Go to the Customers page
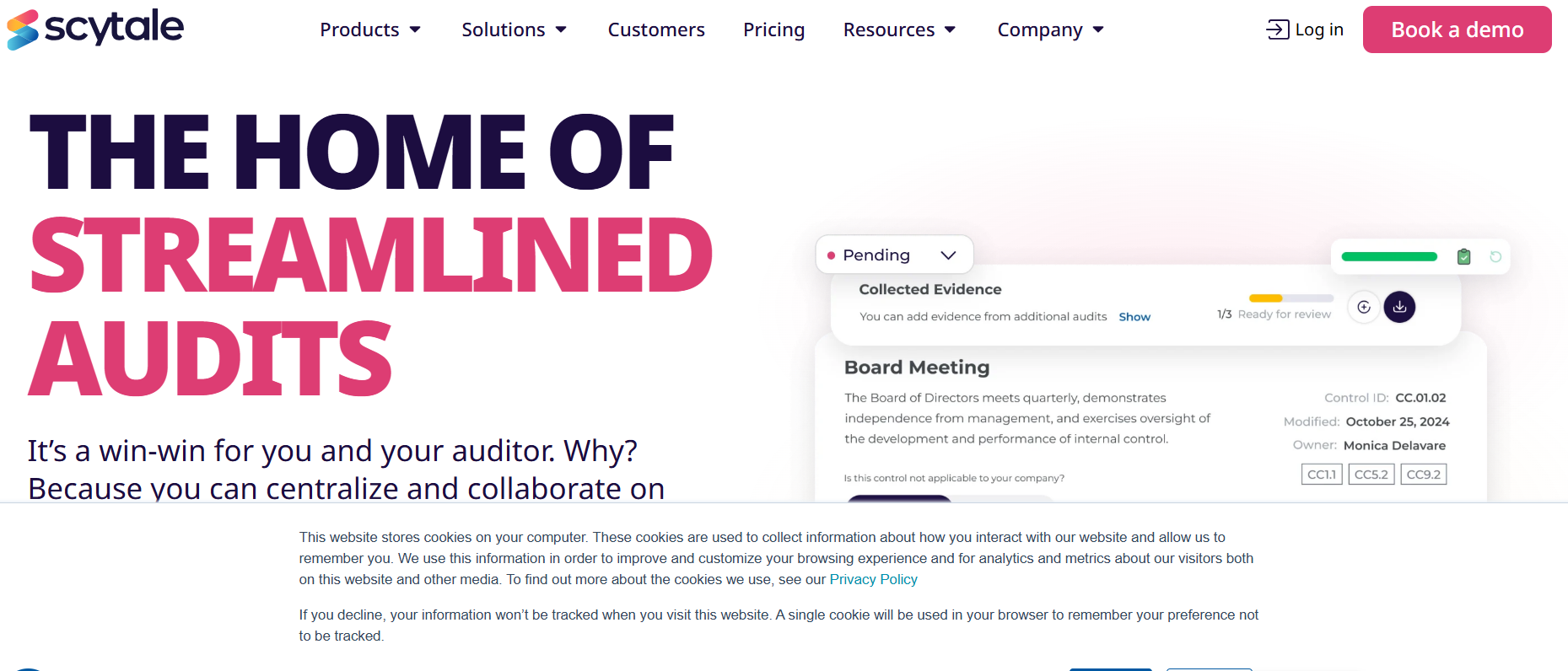 (656, 30)
